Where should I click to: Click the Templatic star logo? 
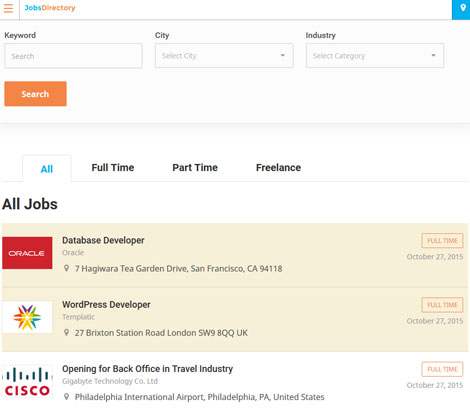27,317
